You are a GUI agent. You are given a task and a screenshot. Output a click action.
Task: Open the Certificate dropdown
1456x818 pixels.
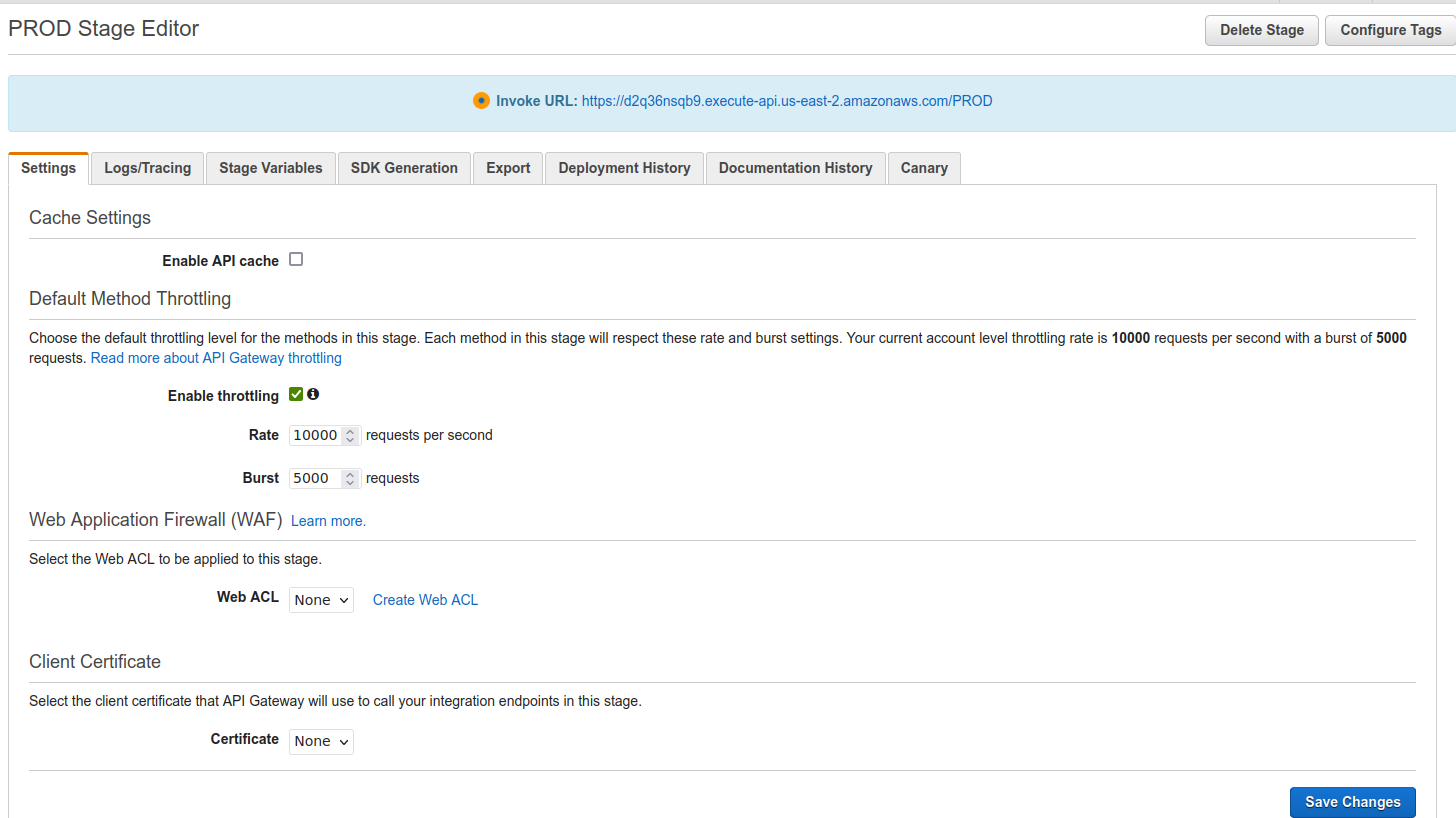[320, 741]
